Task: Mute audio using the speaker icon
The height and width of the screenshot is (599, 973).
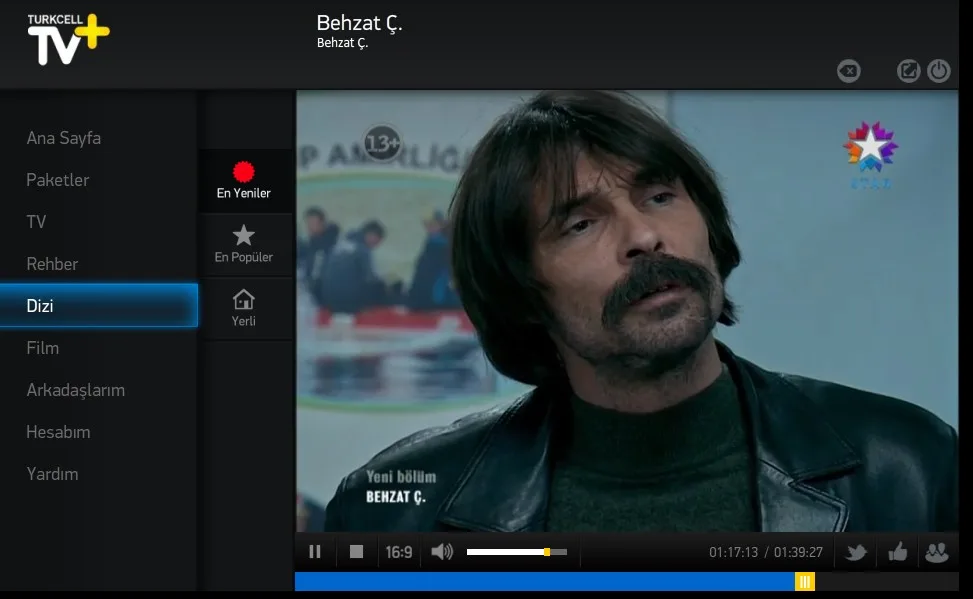Action: coord(442,551)
